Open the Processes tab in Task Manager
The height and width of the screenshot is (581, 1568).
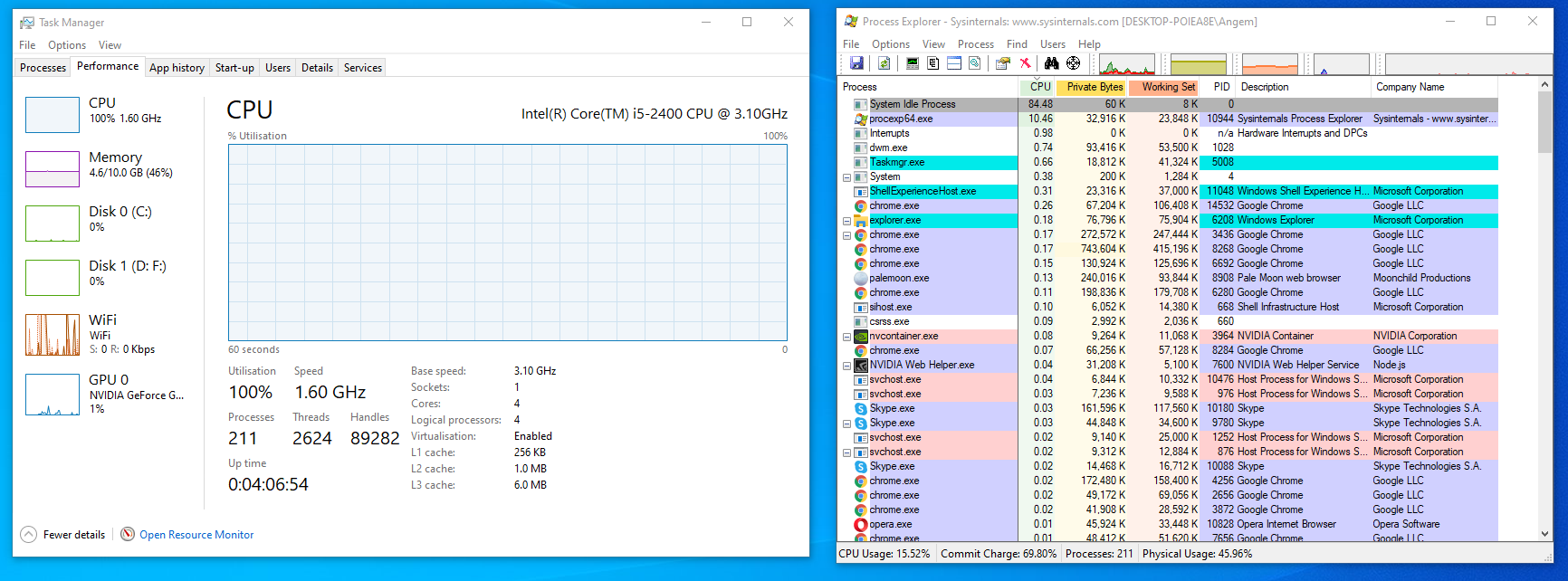coord(43,67)
